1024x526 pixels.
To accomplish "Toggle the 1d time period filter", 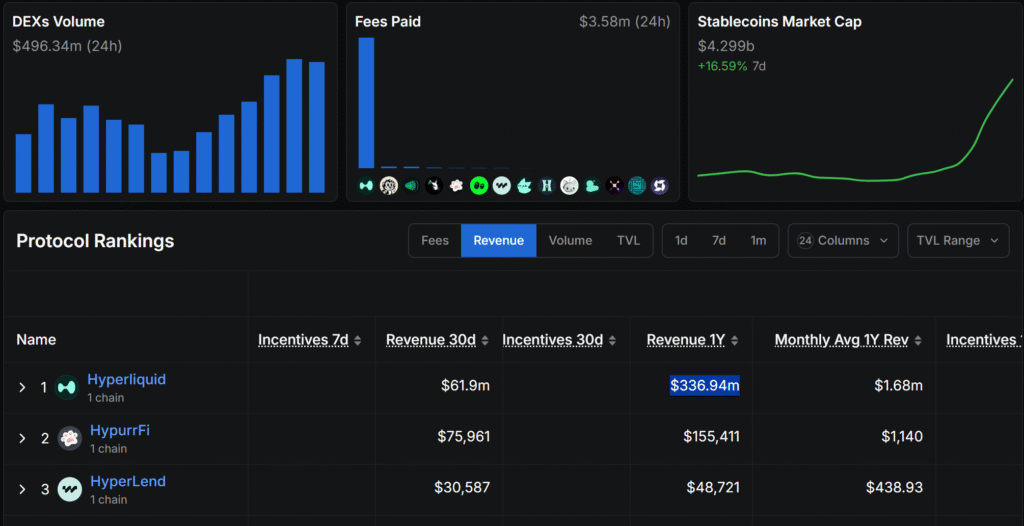I will tap(681, 241).
